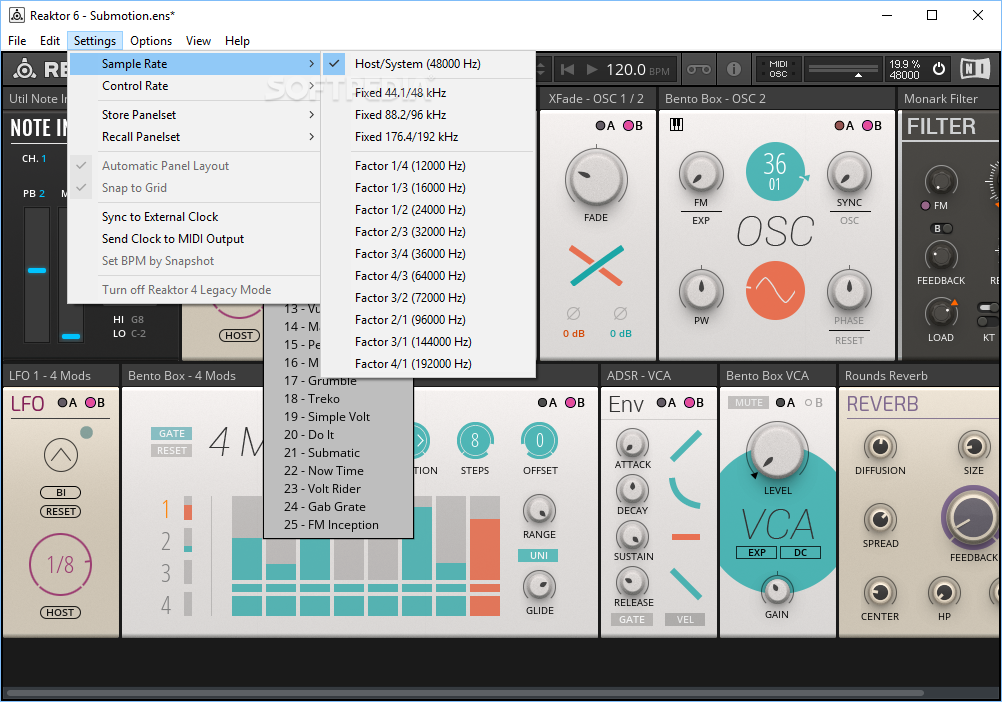Click the VCA LEVEL knob
The height and width of the screenshot is (702, 1002).
coord(777,452)
